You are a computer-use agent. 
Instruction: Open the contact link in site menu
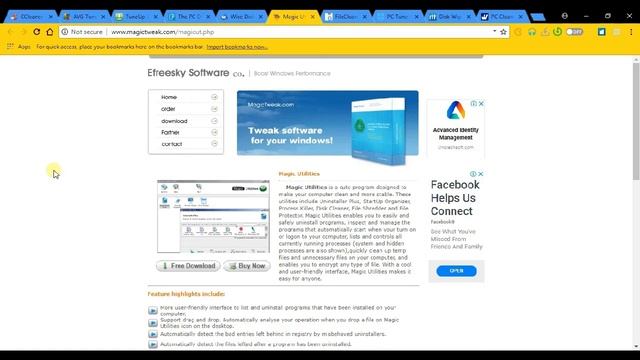[x=172, y=144]
